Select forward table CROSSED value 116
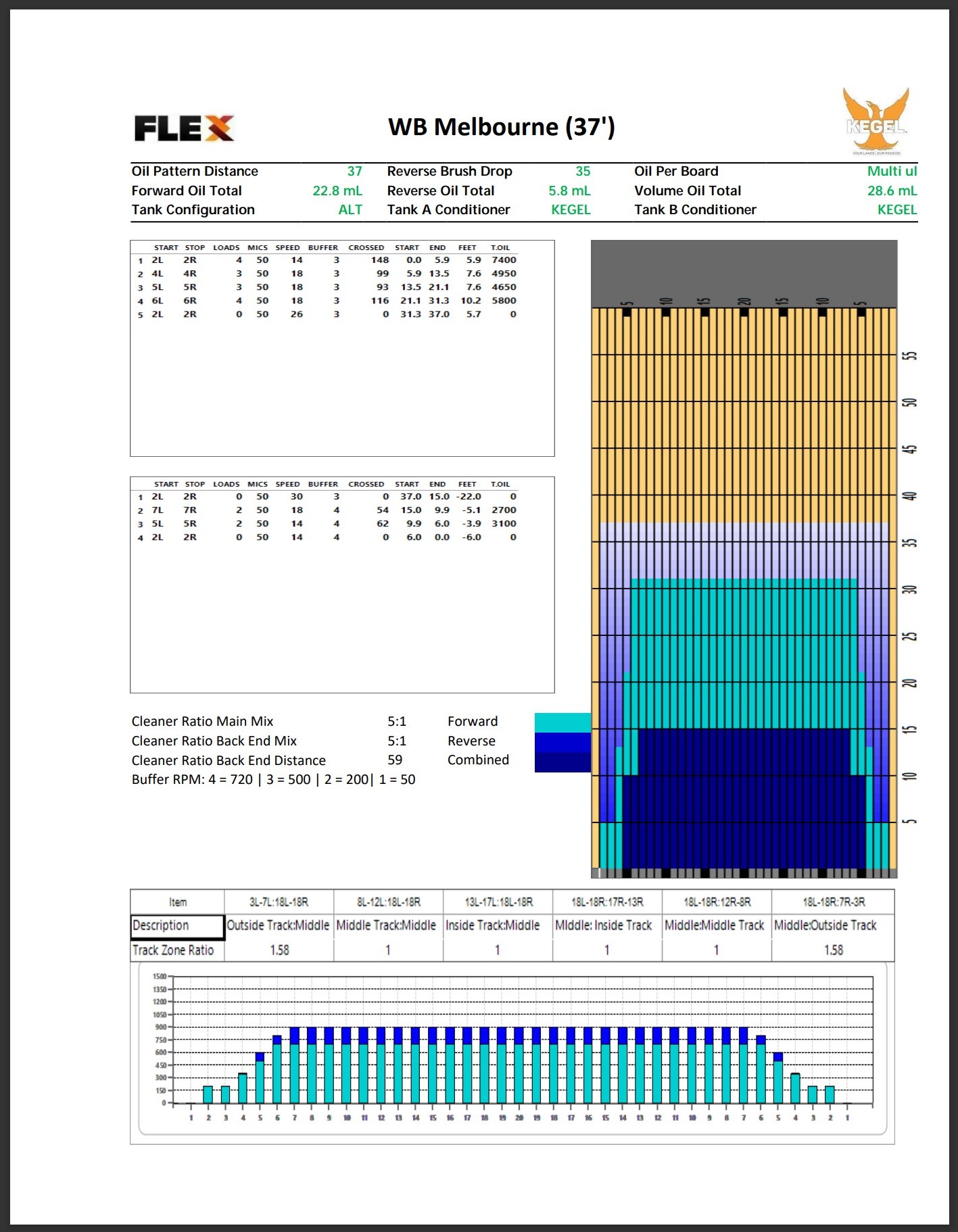 click(380, 301)
